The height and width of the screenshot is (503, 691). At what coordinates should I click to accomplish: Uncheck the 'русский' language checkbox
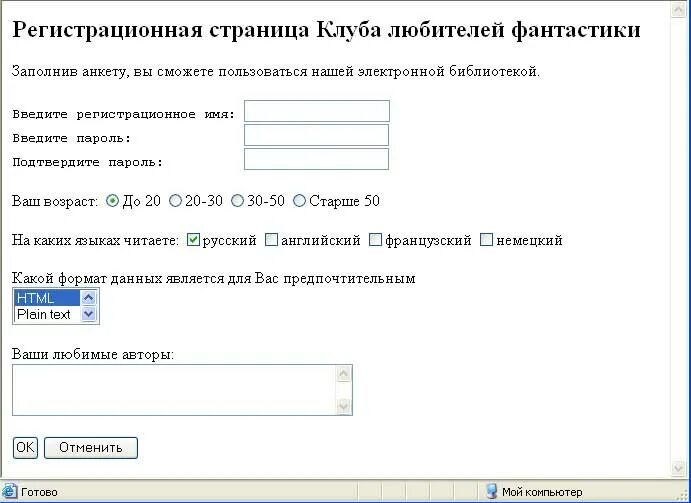click(193, 240)
